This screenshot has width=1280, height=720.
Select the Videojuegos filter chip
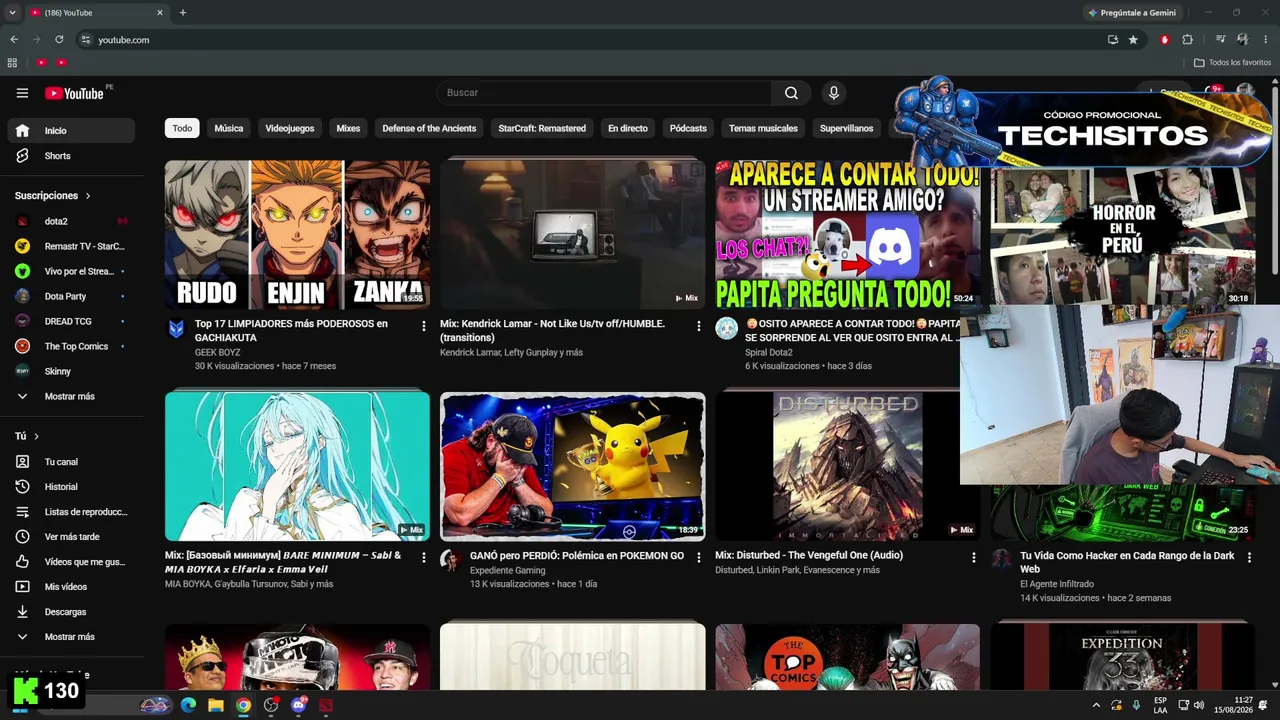click(290, 128)
